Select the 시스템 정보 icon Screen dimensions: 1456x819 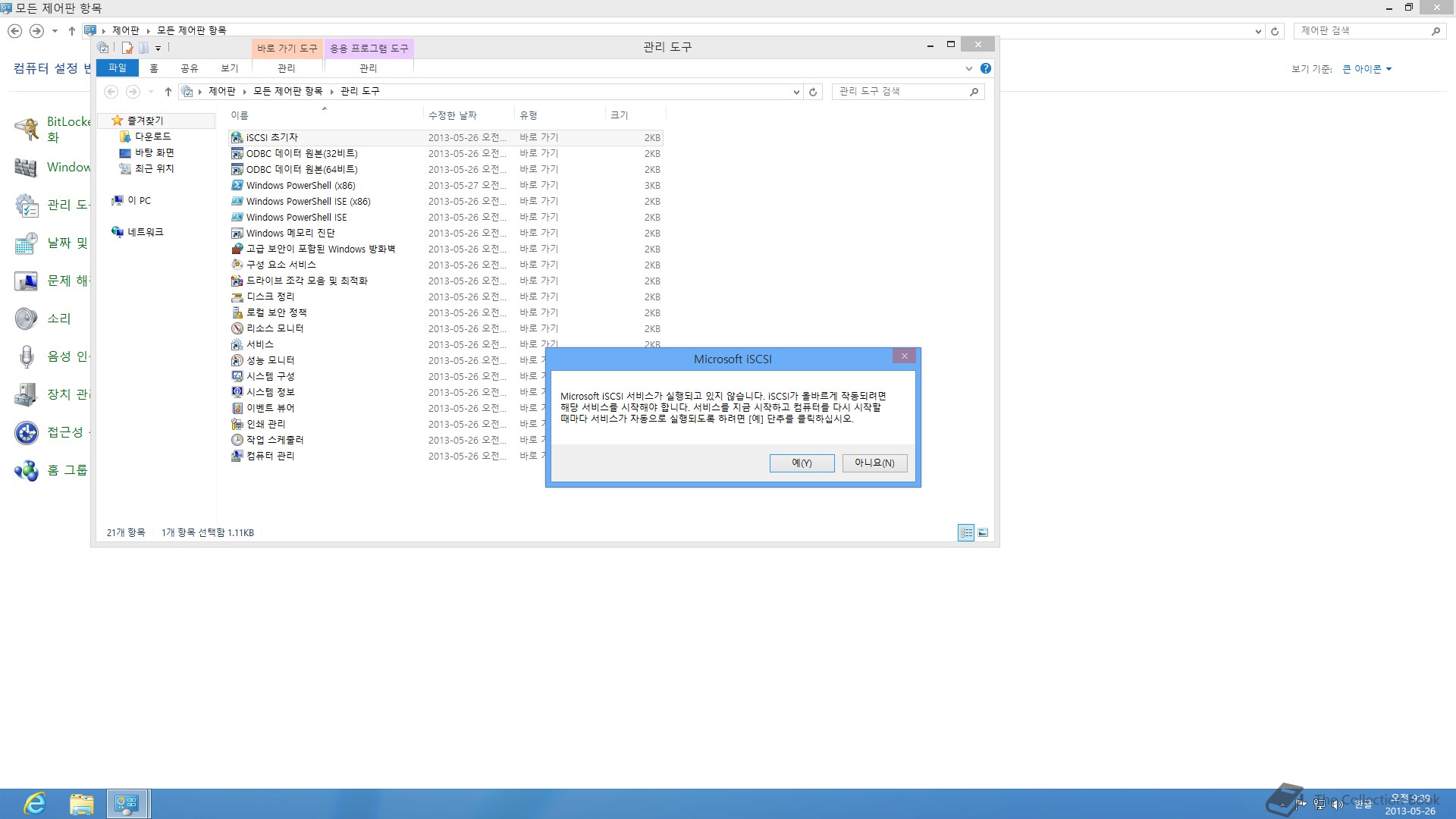tap(237, 392)
